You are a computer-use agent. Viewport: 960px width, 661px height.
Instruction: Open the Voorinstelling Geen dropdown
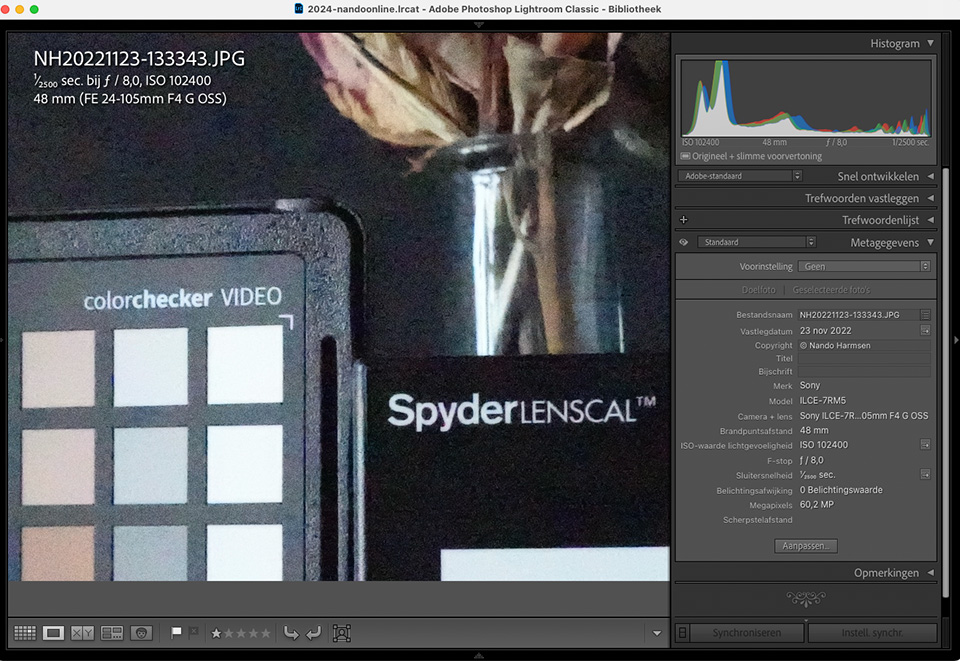point(864,266)
